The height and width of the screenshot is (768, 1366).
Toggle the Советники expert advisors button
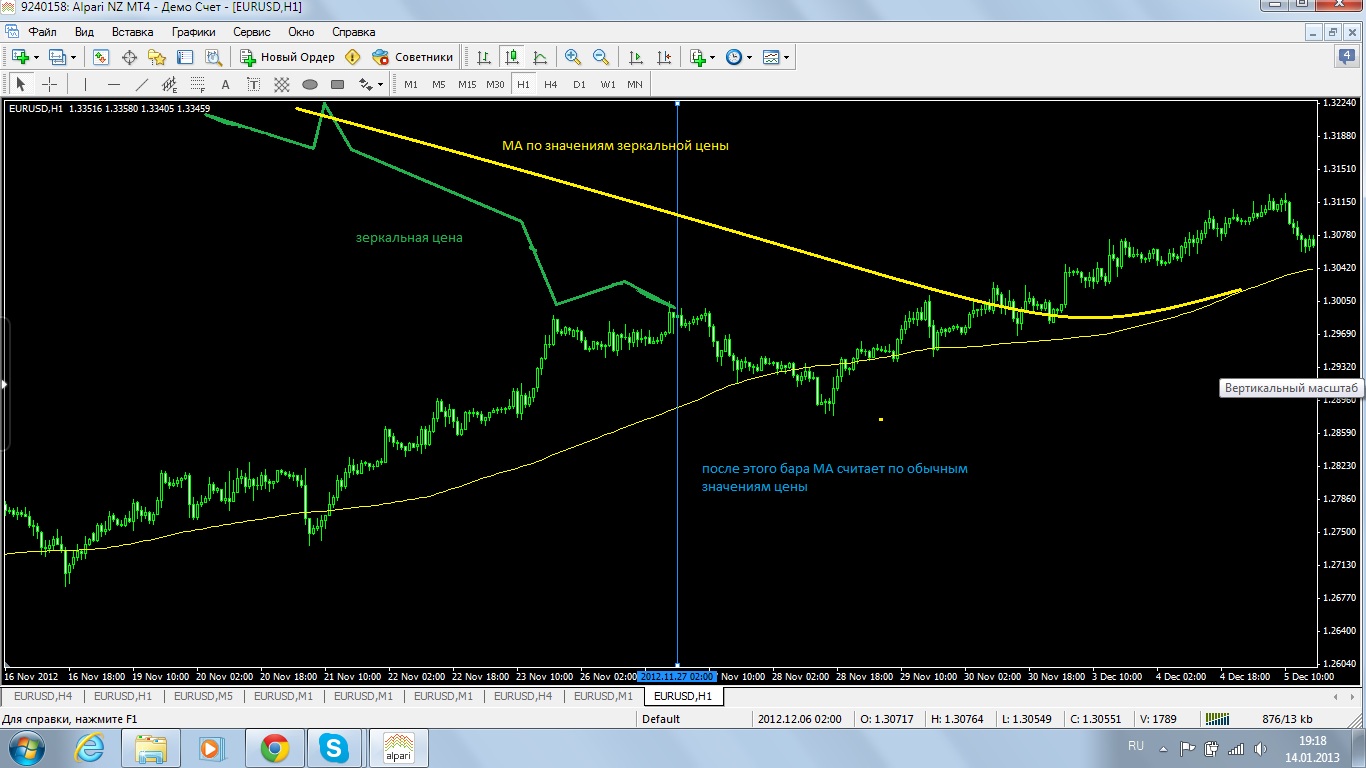(413, 57)
